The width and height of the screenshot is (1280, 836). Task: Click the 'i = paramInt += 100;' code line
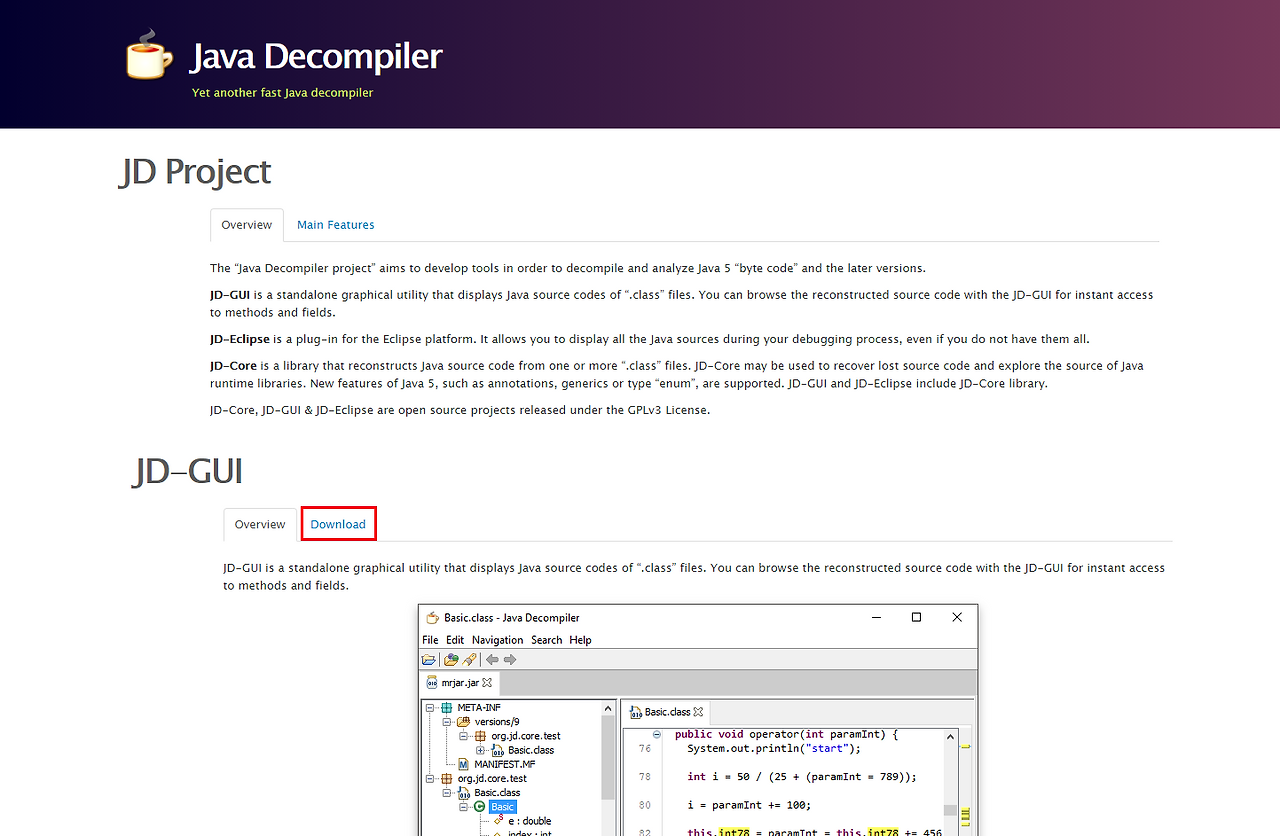[750, 804]
